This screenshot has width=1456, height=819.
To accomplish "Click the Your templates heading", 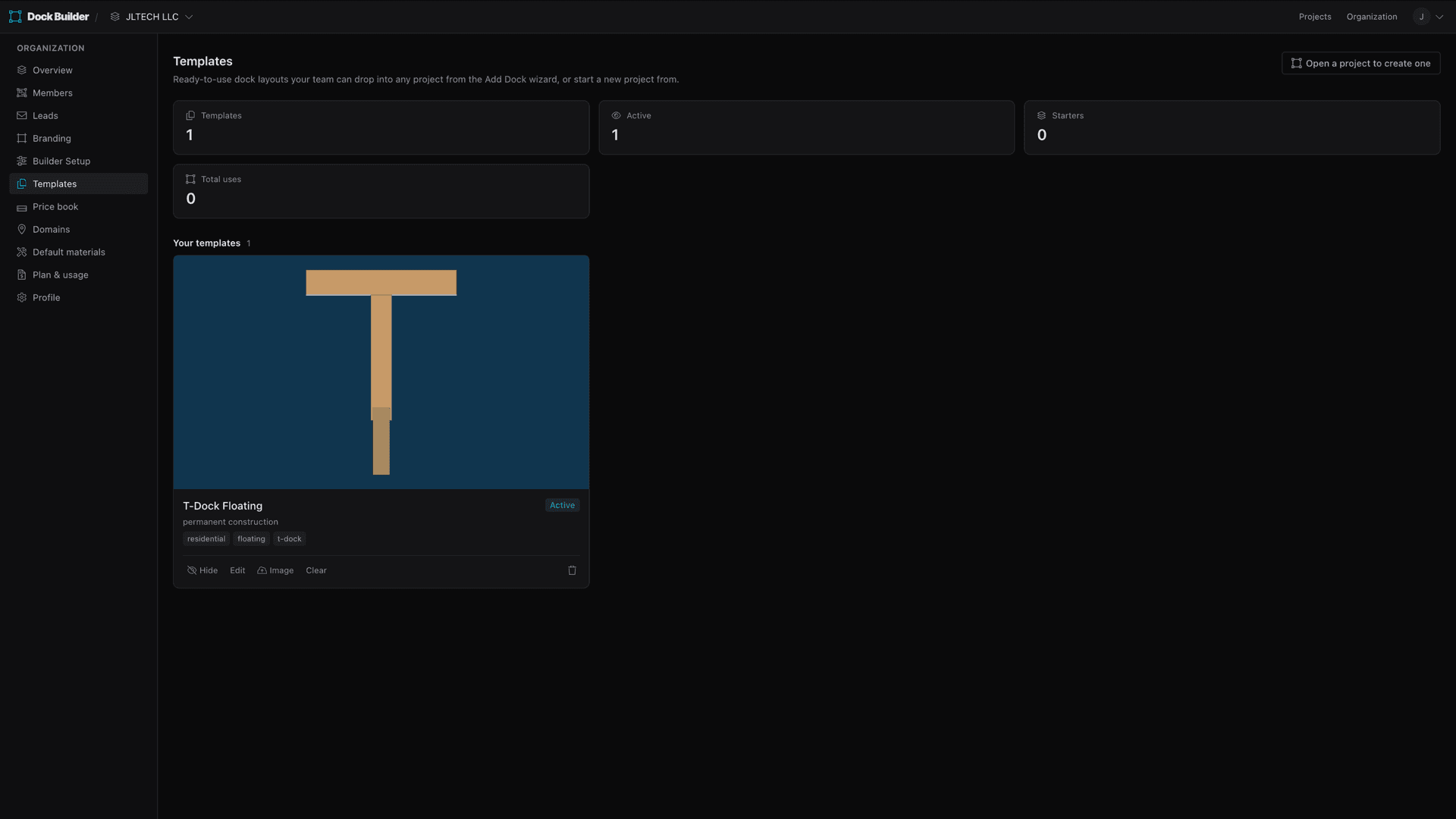I will pyautogui.click(x=206, y=243).
